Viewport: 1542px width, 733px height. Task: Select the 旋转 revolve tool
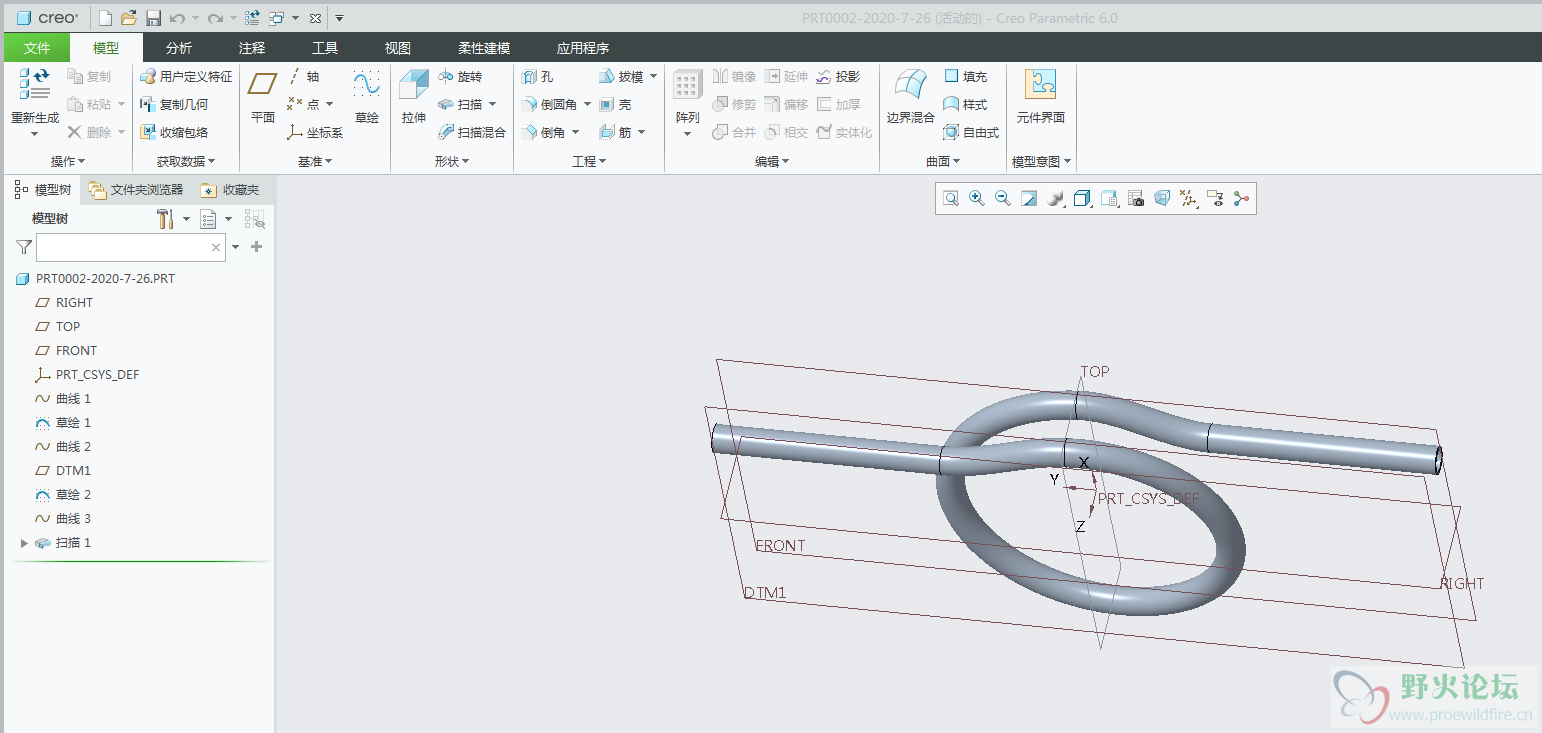coord(460,76)
